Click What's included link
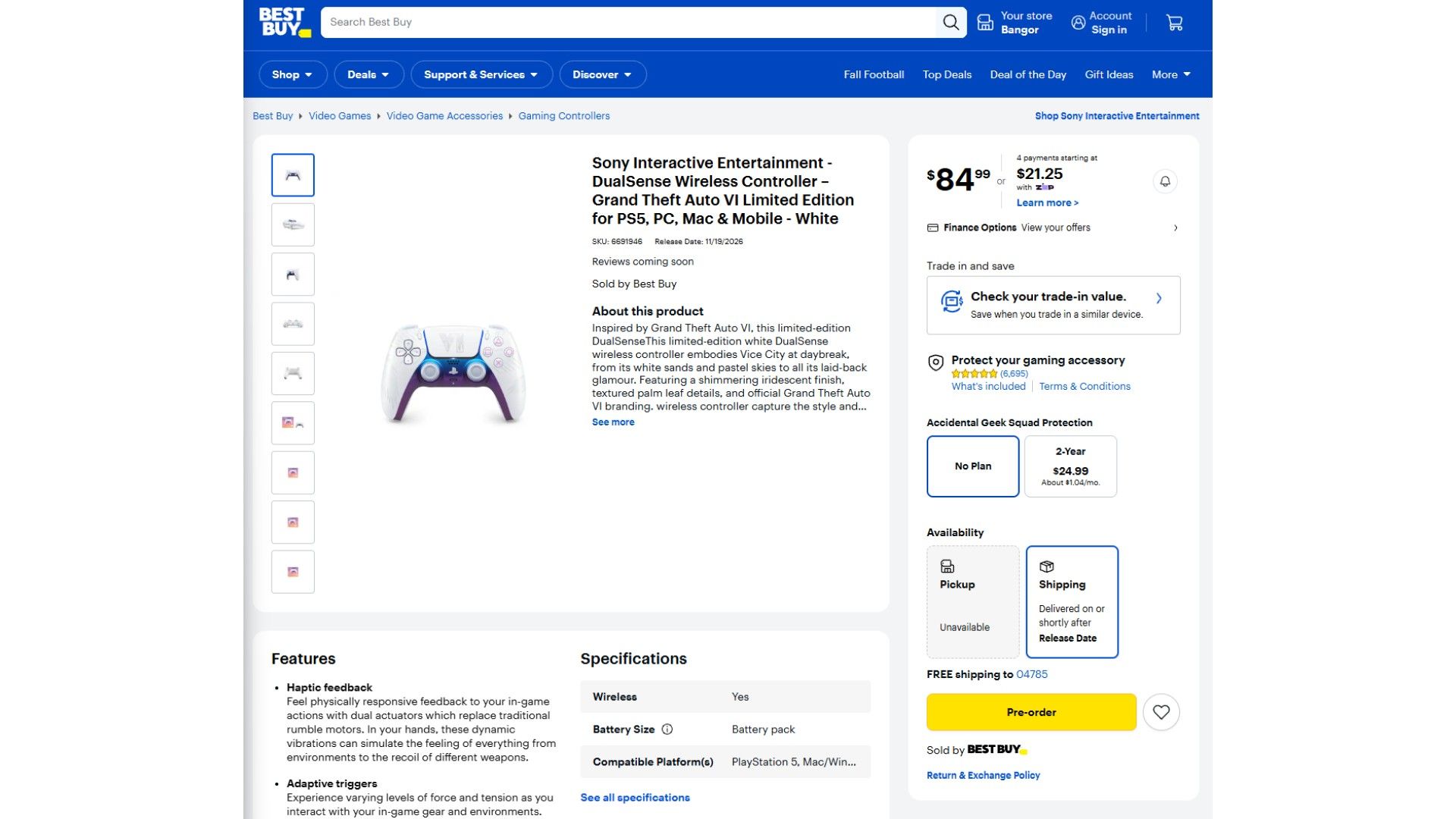 click(988, 386)
